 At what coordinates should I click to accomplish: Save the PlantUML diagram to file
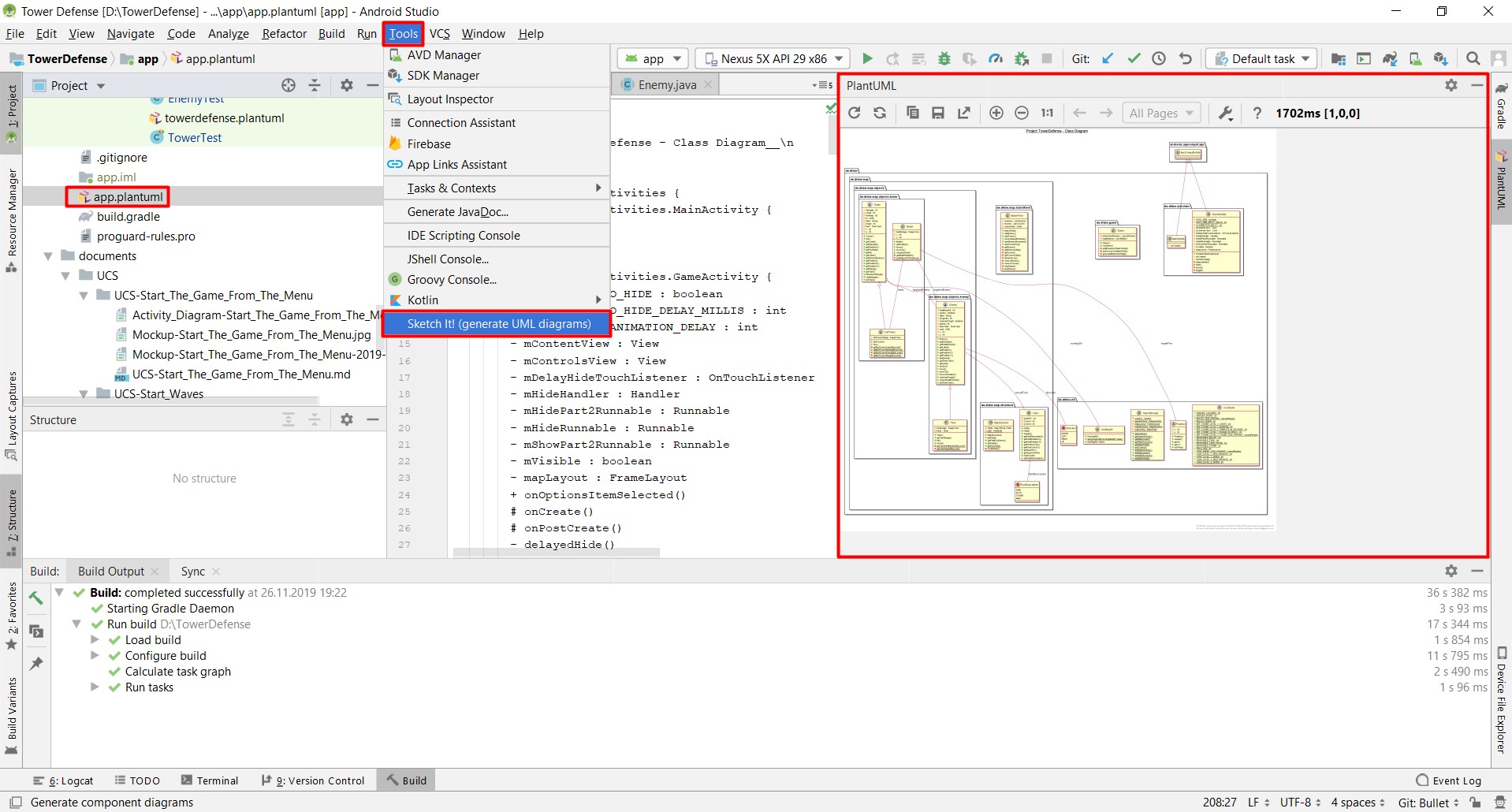tap(938, 113)
